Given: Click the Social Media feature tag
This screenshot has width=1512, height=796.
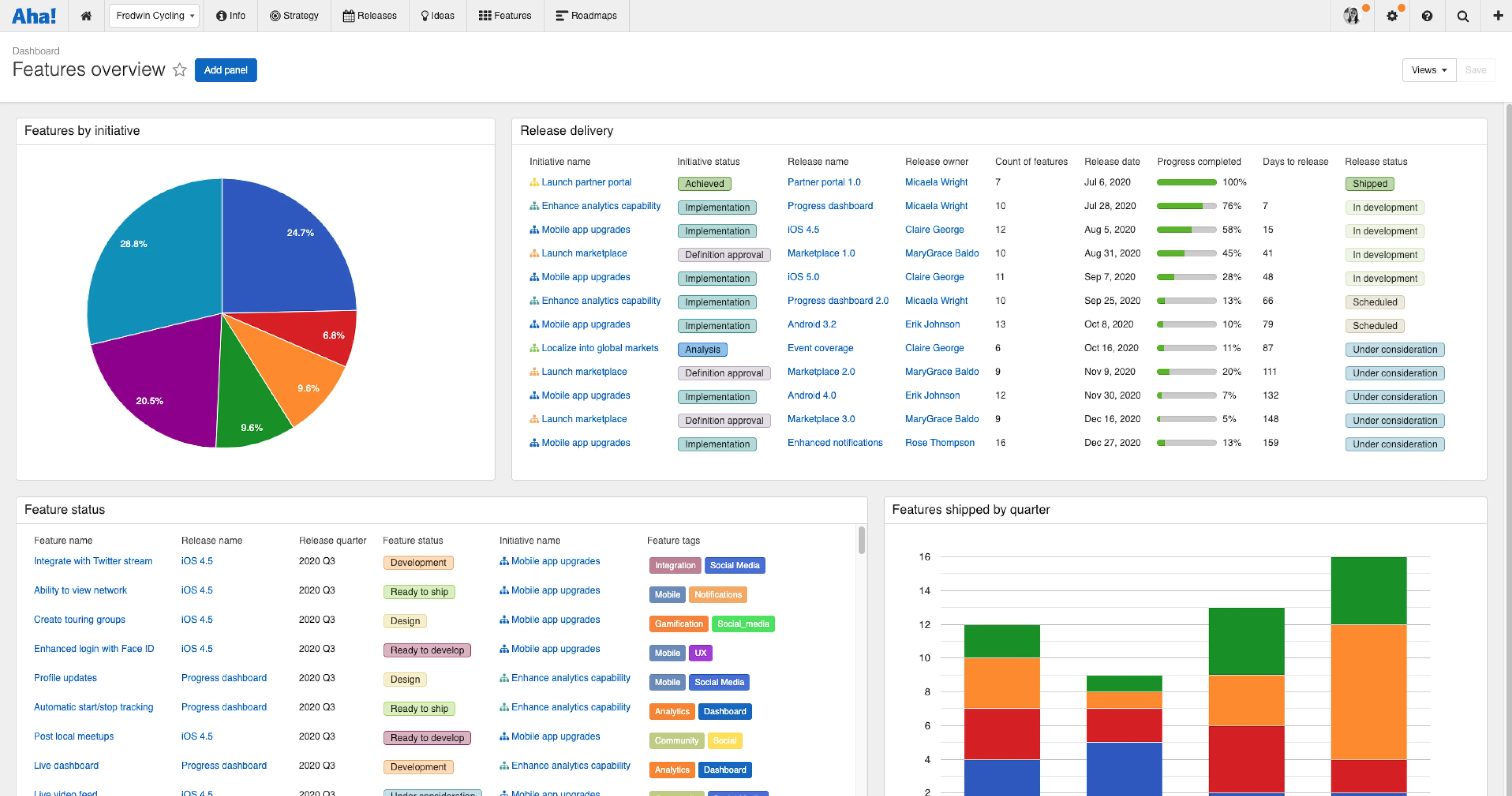Looking at the screenshot, I should click(x=734, y=565).
